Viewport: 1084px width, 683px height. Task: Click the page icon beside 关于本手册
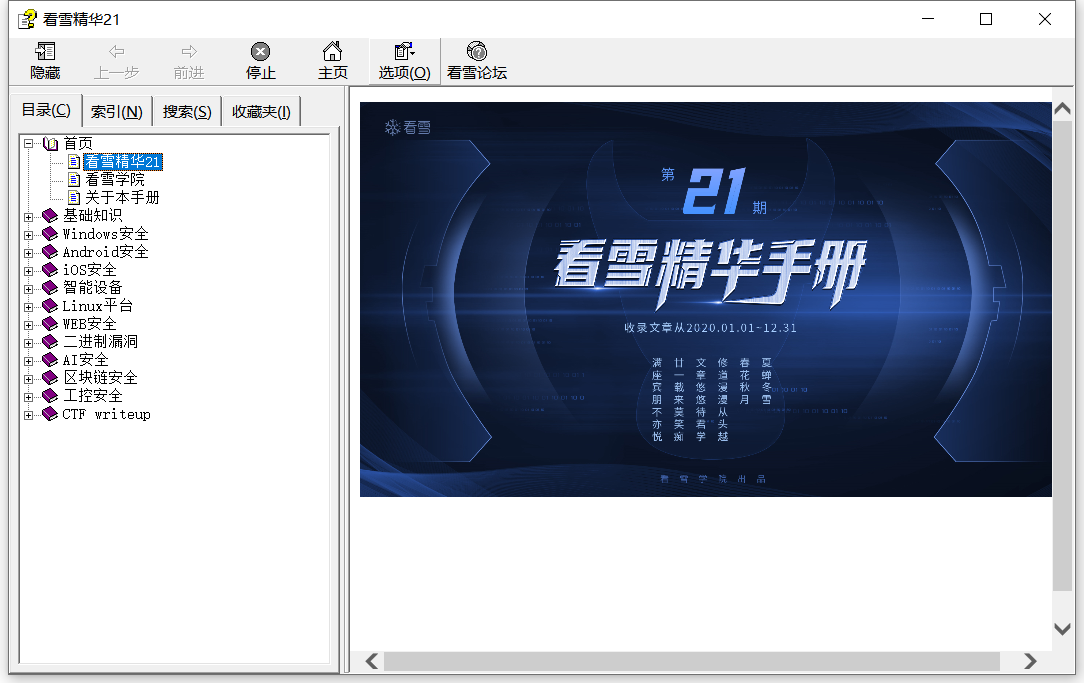pyautogui.click(x=74, y=198)
